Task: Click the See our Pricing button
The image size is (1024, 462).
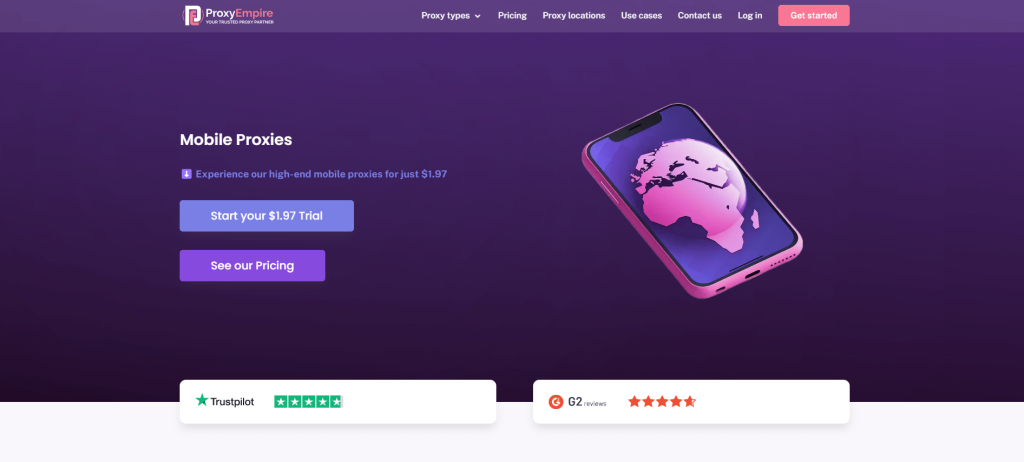Action: [x=252, y=265]
